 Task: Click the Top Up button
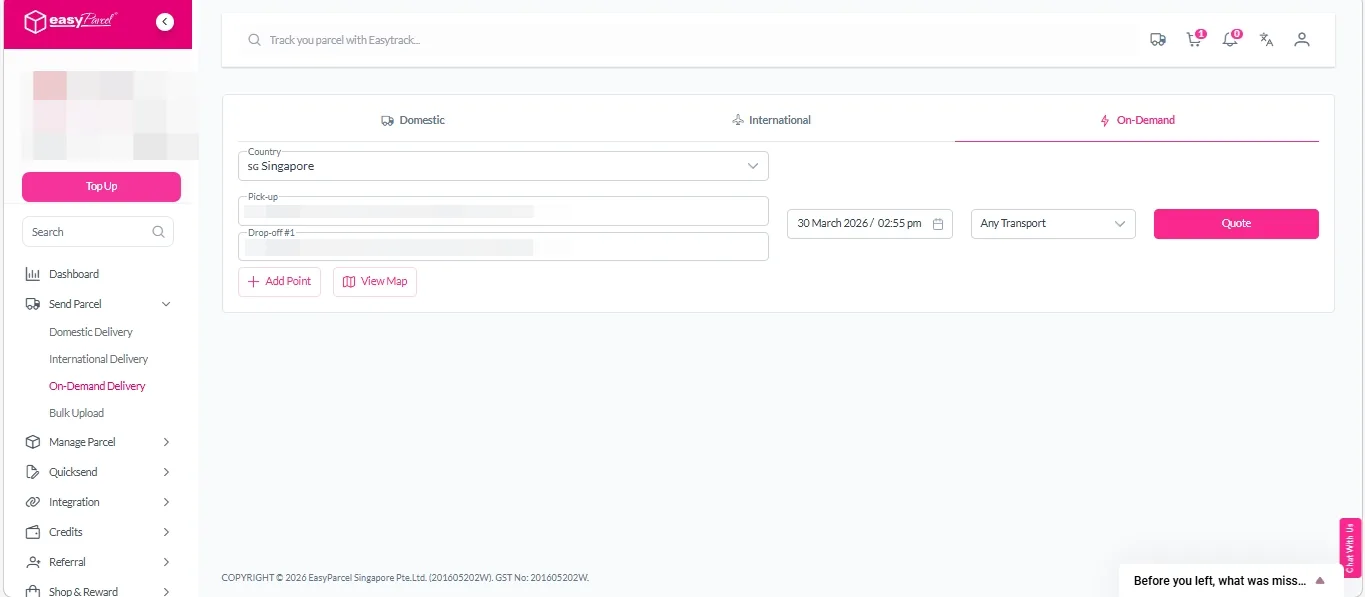[x=101, y=187]
